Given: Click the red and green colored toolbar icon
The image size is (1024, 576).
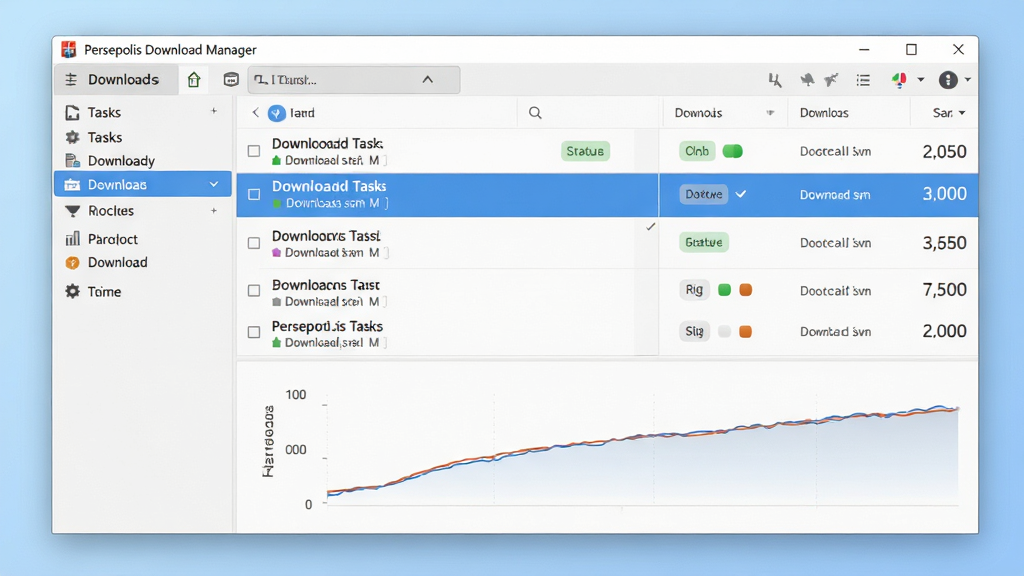Looking at the screenshot, I should point(899,80).
